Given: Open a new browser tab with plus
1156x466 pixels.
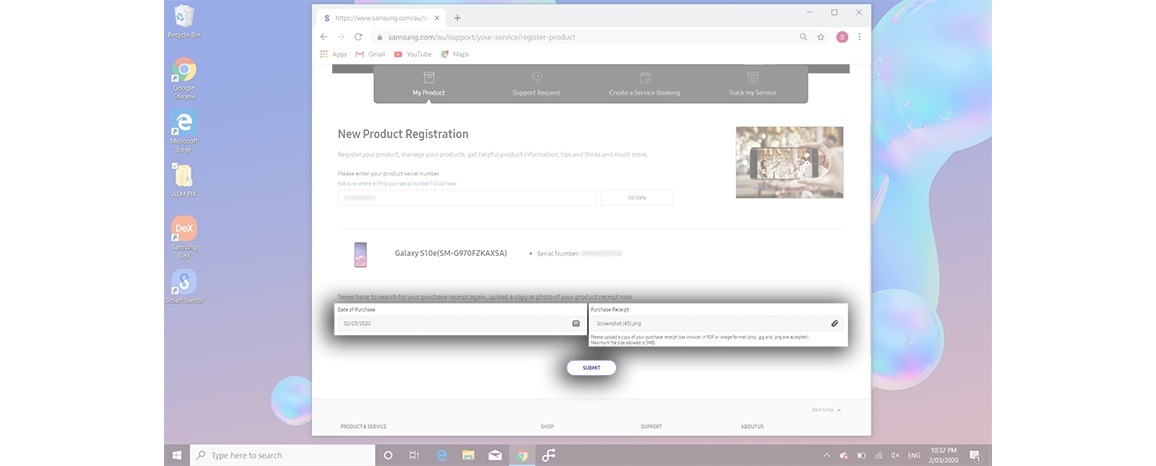Looking at the screenshot, I should click(457, 18).
